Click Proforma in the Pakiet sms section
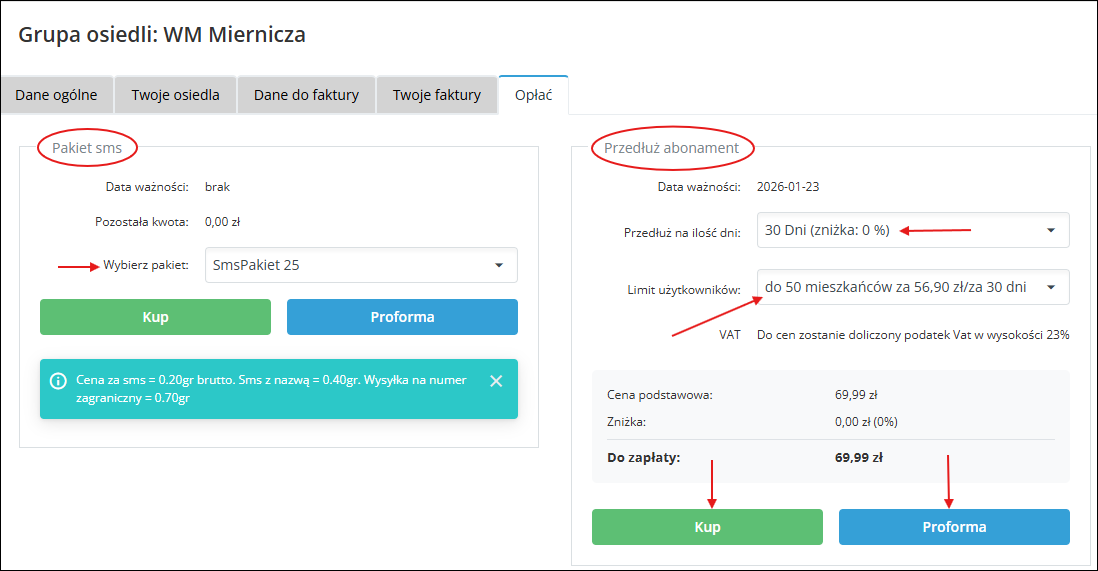 [402, 317]
